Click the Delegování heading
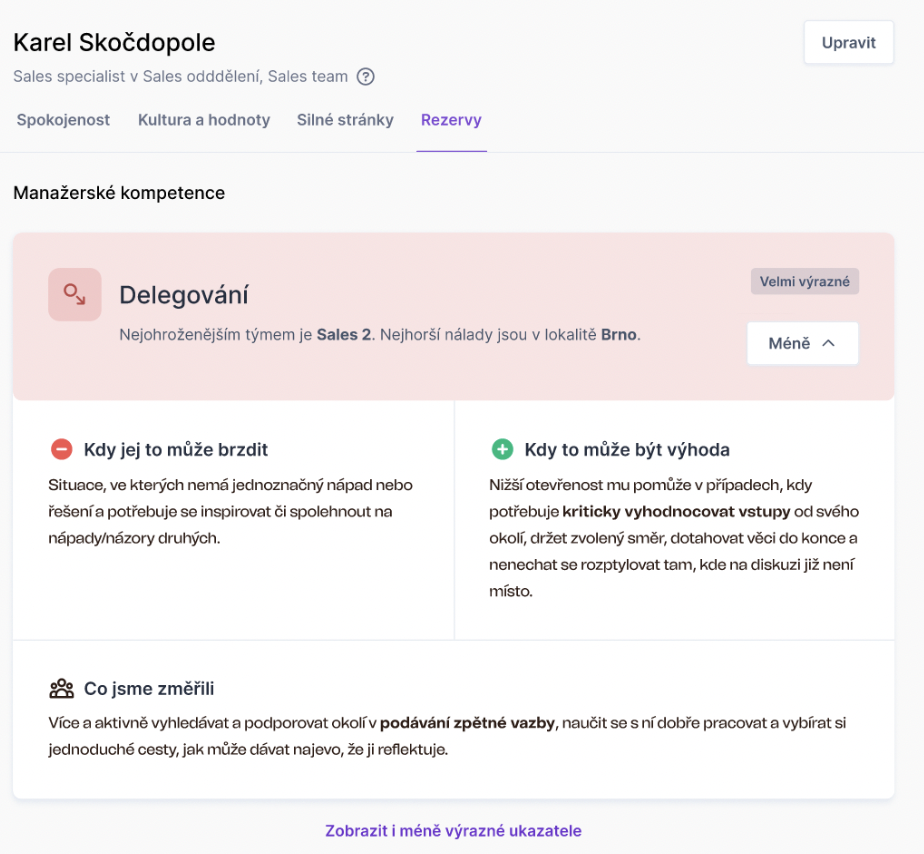 click(184, 295)
